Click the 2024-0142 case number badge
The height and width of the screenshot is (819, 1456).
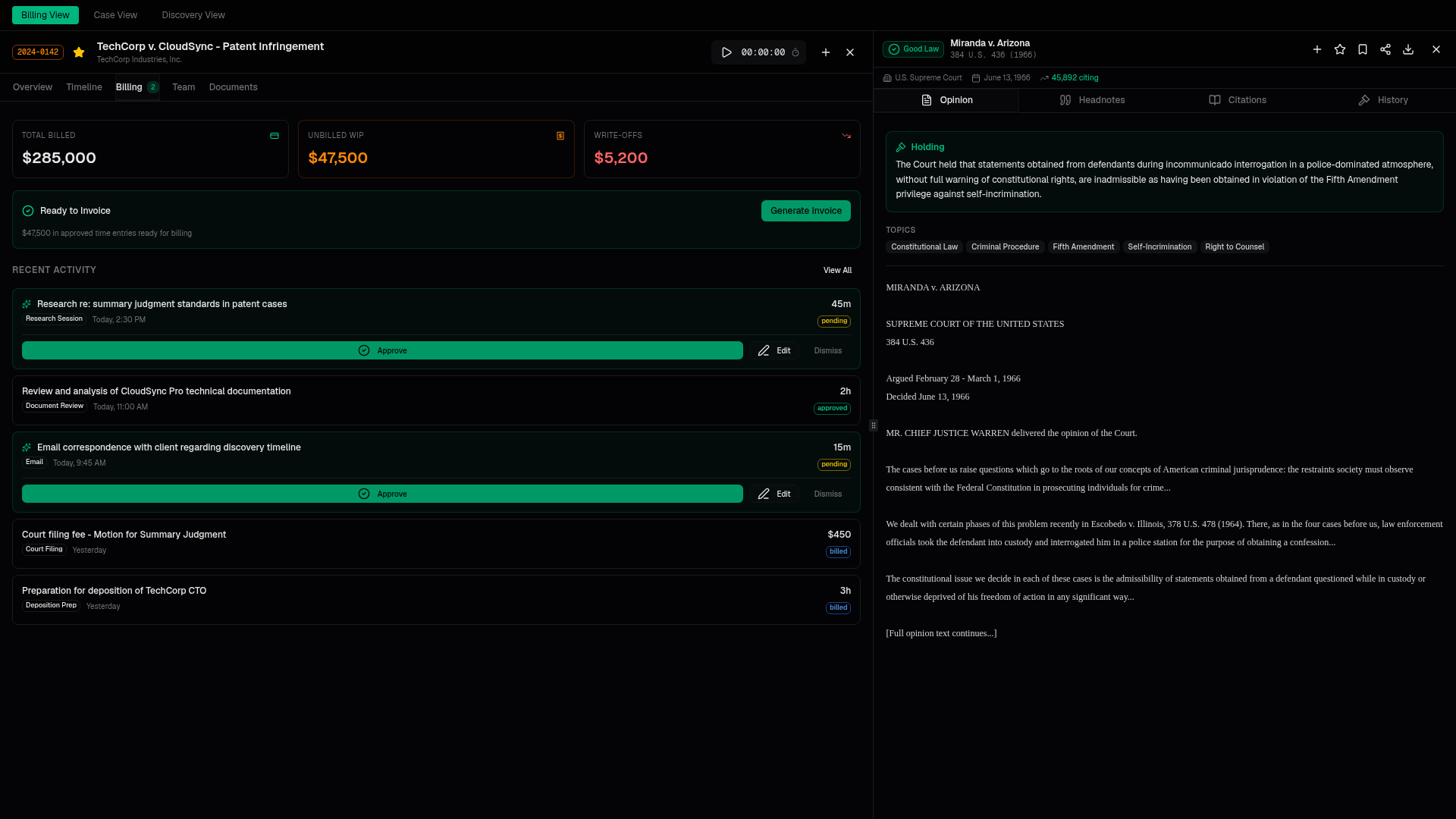point(38,52)
